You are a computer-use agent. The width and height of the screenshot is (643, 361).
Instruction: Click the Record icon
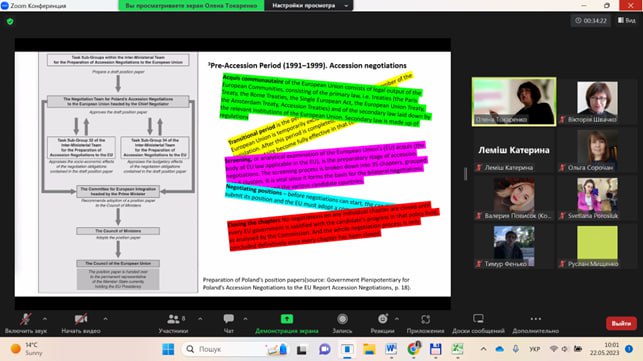coord(342,319)
